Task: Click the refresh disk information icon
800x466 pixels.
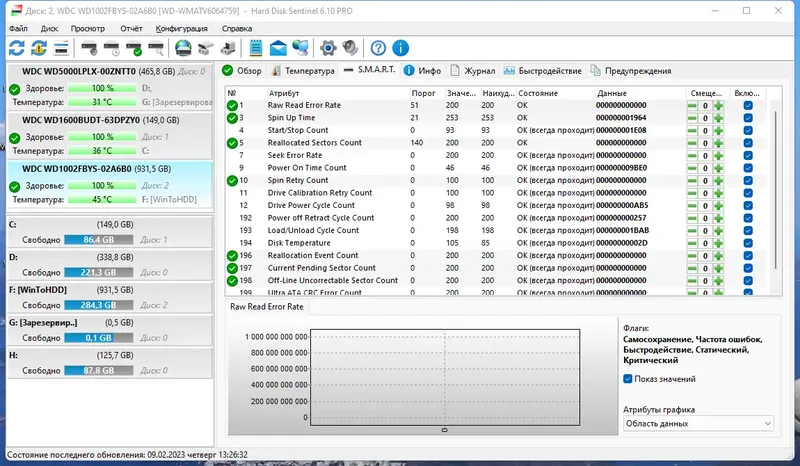Action: coord(16,48)
